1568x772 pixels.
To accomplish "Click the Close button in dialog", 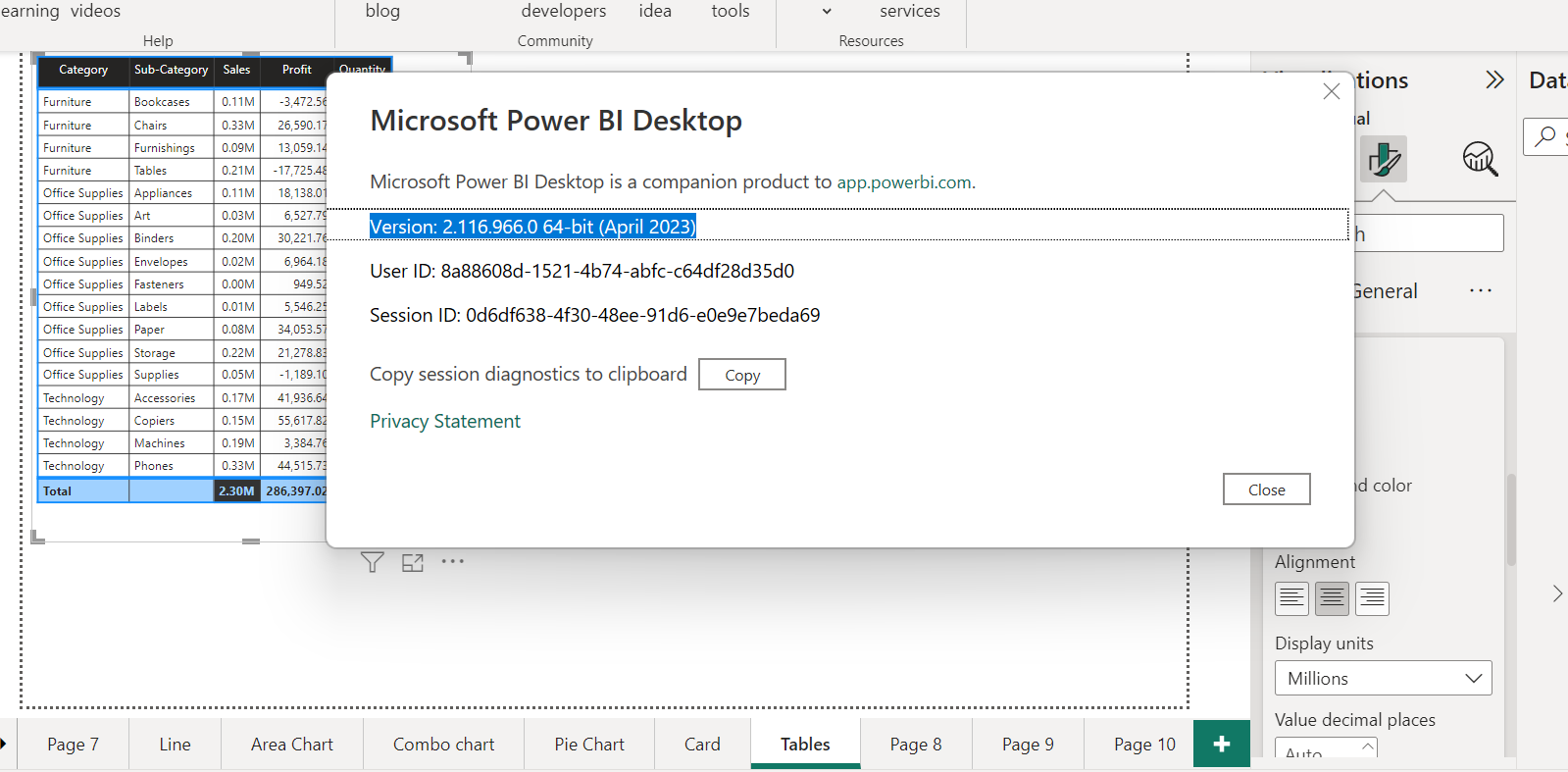I will coord(1267,489).
